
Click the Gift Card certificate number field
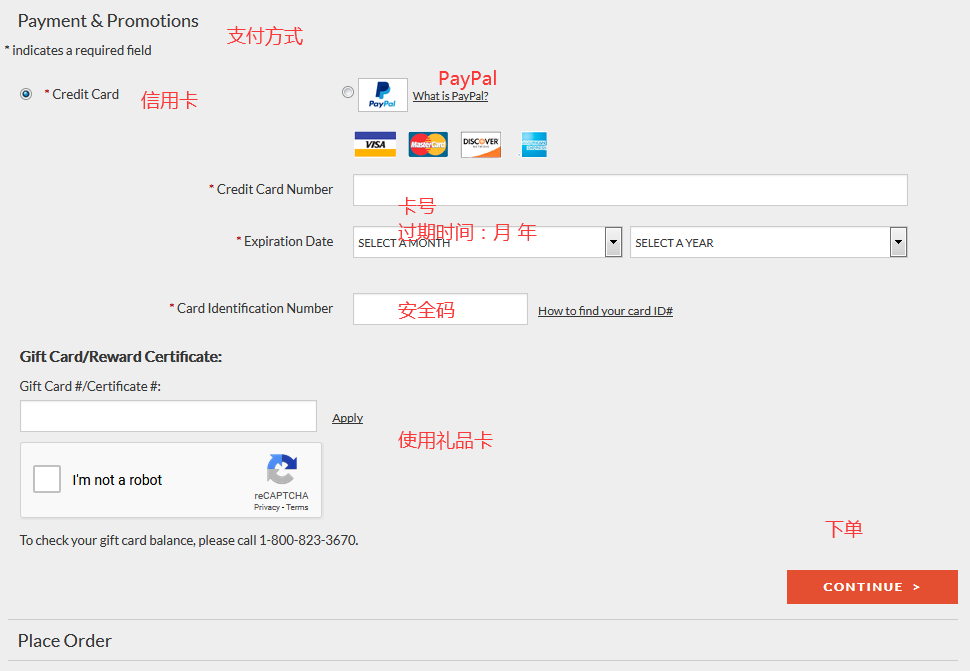click(x=168, y=416)
